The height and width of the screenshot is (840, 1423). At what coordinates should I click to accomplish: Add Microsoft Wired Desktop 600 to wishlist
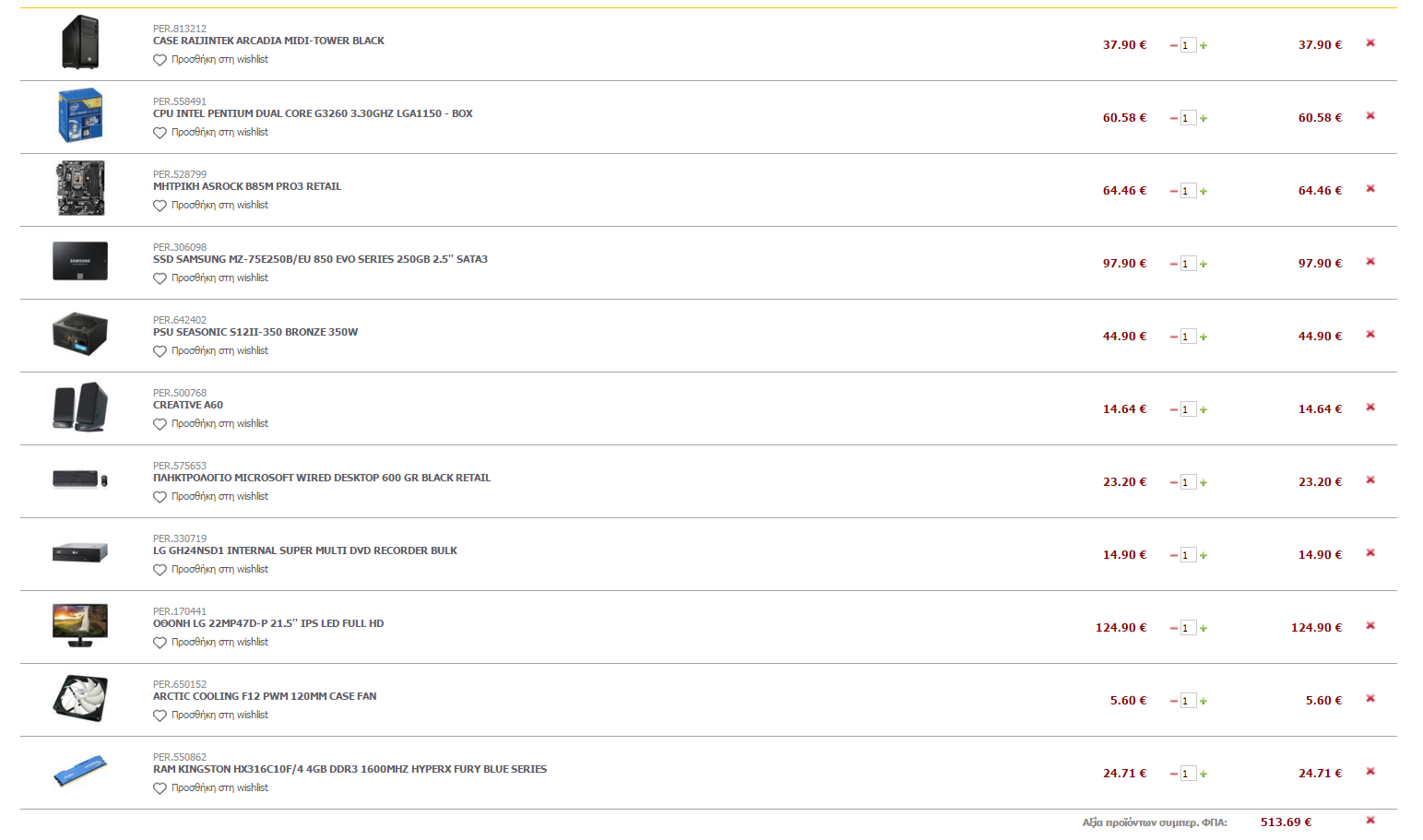point(210,497)
